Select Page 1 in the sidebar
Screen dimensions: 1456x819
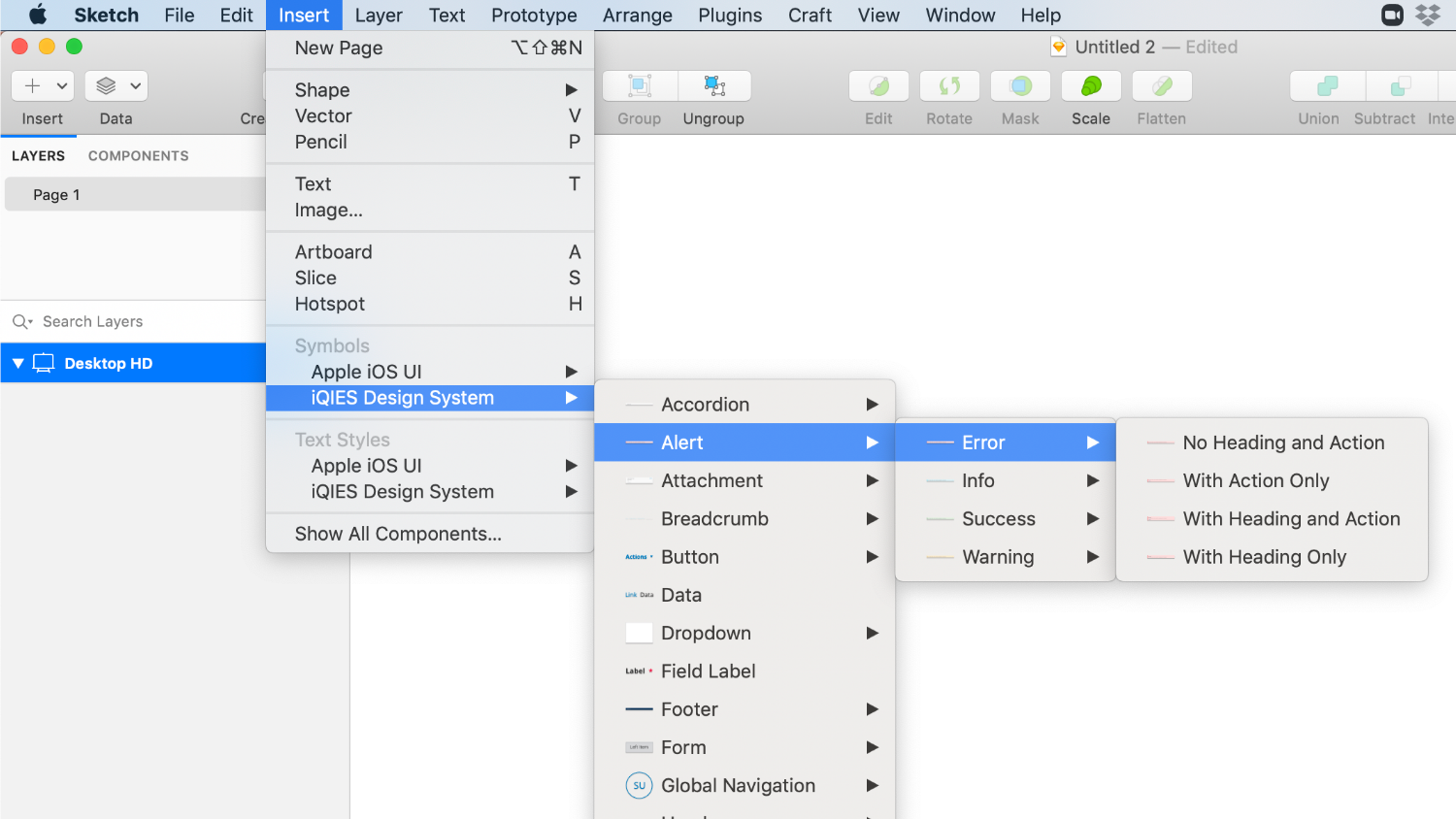pyautogui.click(x=56, y=194)
